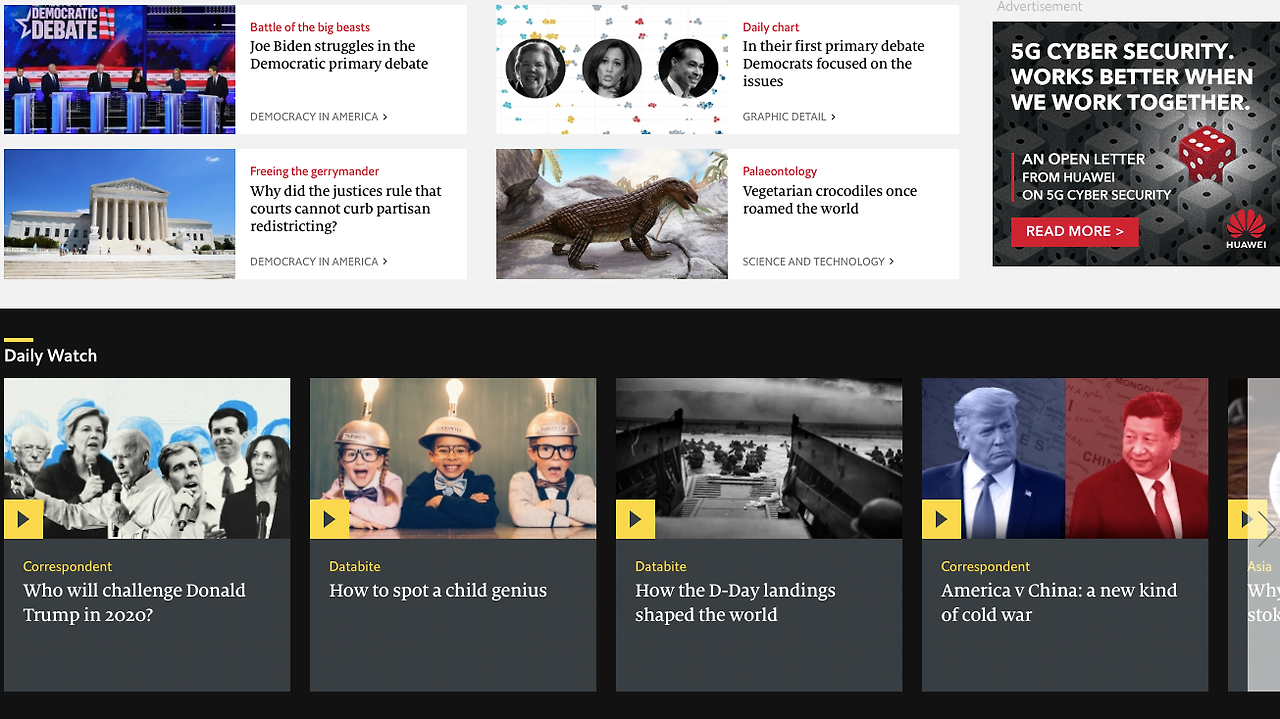Viewport: 1280px width, 719px height.
Task: Play the 'Who will challenge Donald Trump' video
Action: click(x=23, y=519)
